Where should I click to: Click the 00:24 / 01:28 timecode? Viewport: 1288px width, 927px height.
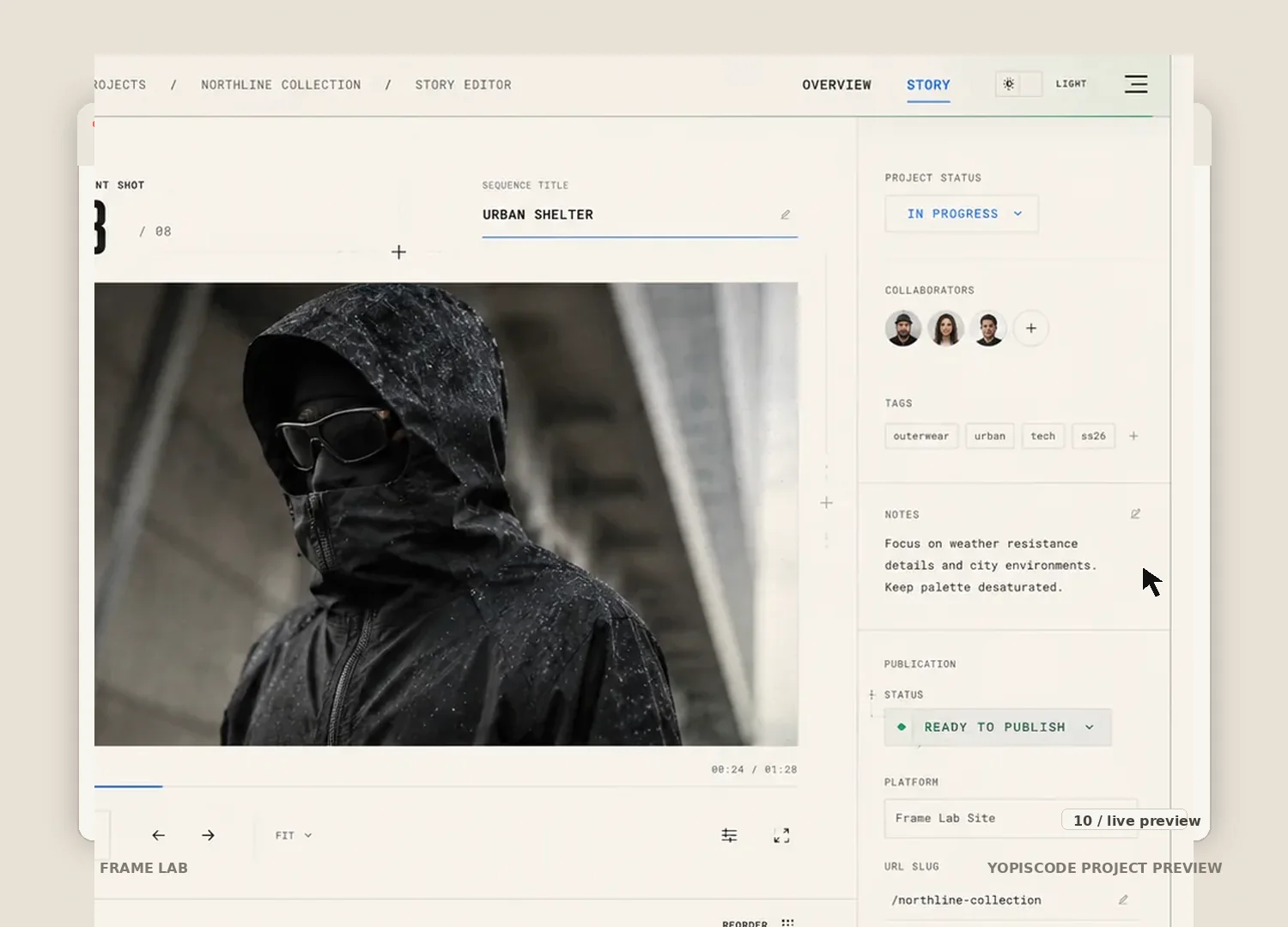point(754,770)
